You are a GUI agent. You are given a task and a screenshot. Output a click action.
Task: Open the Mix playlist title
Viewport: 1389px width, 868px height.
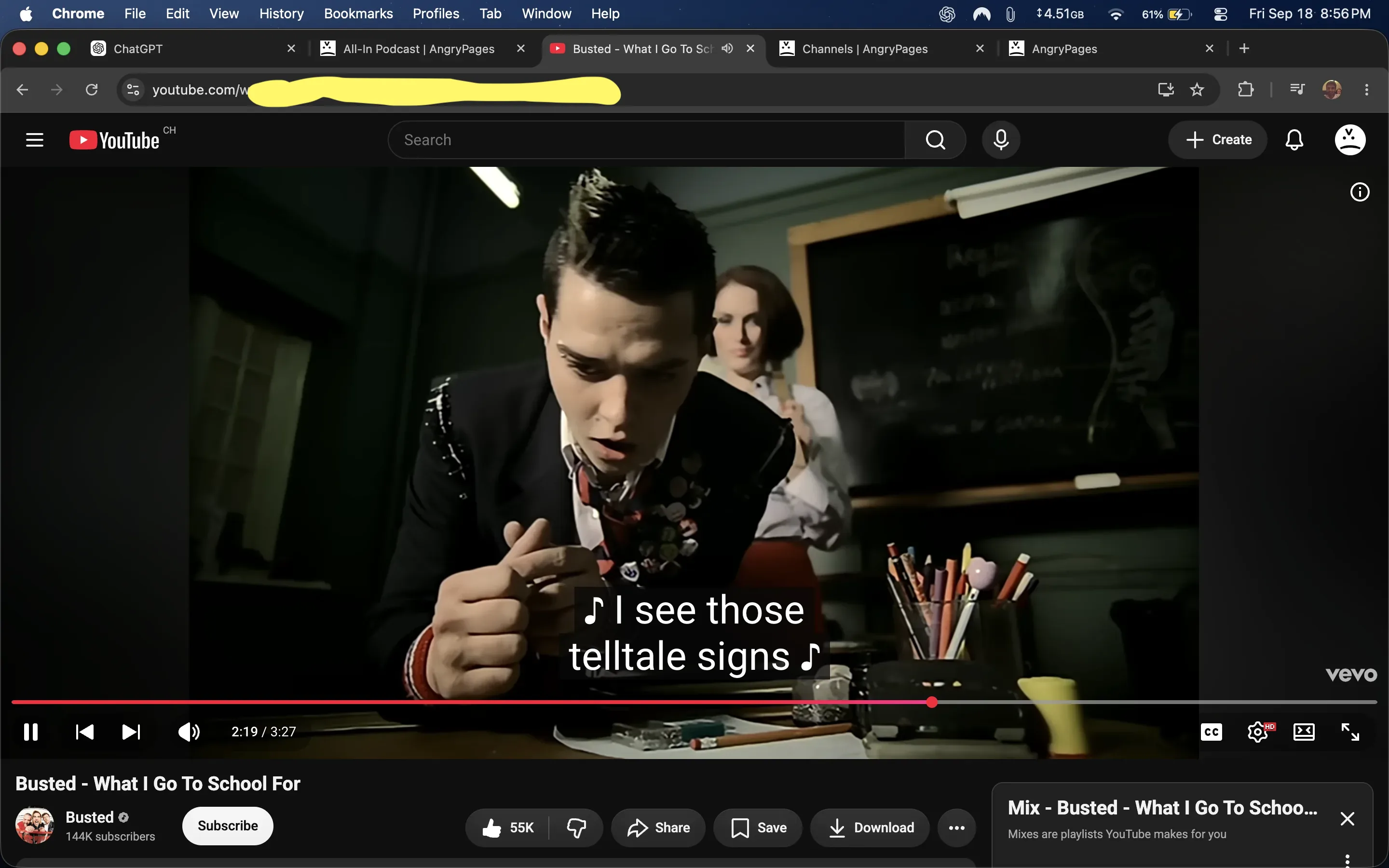tap(1163, 808)
